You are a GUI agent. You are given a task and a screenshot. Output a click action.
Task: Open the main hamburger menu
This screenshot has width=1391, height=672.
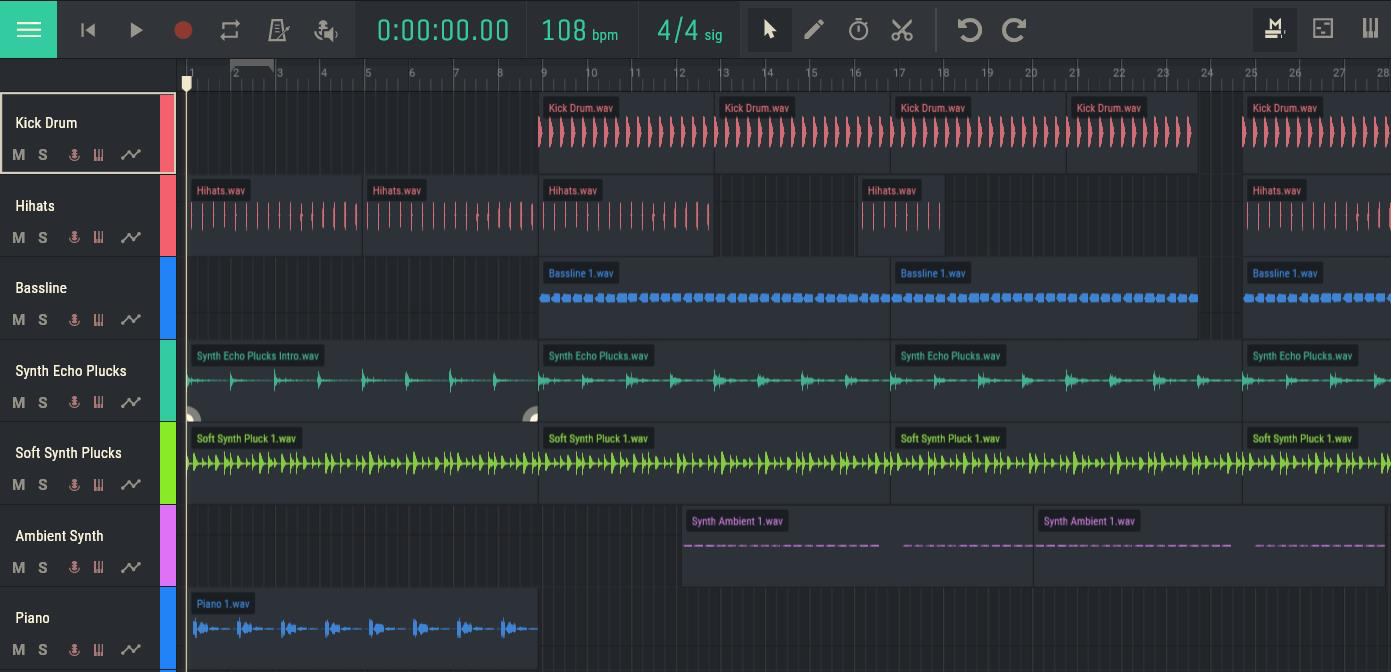click(x=28, y=29)
